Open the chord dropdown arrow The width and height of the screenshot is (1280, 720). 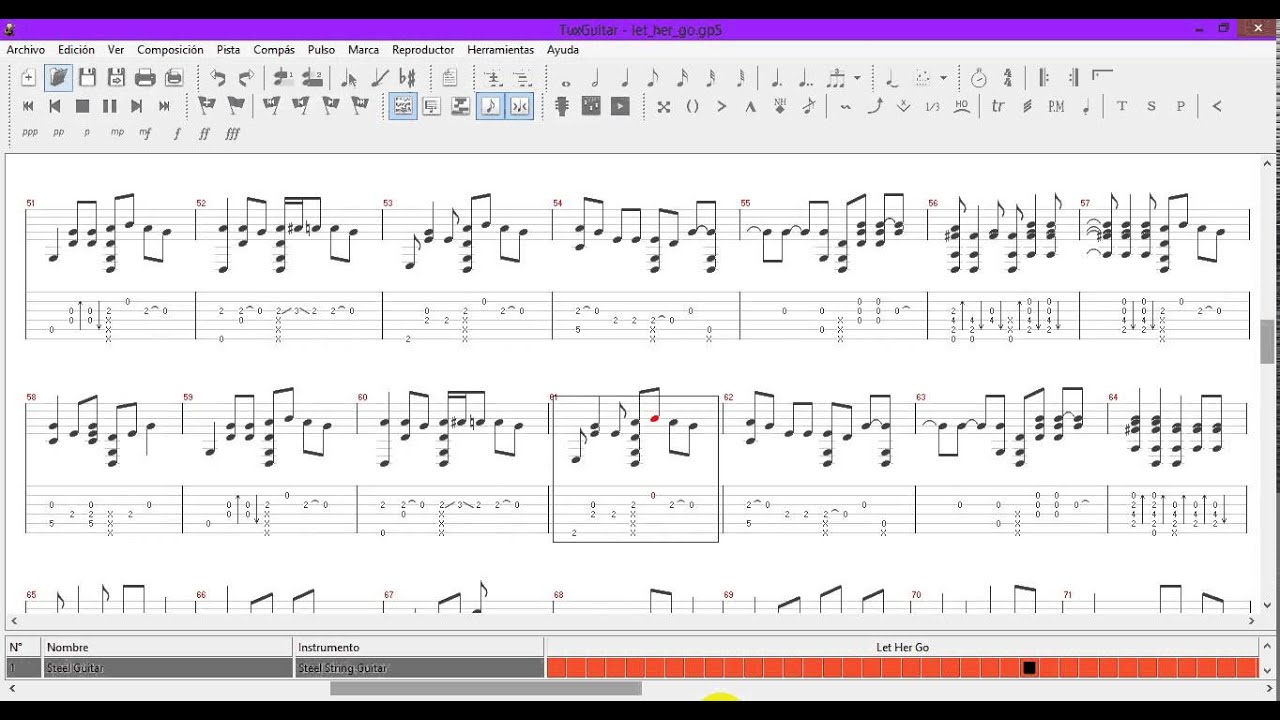943,77
